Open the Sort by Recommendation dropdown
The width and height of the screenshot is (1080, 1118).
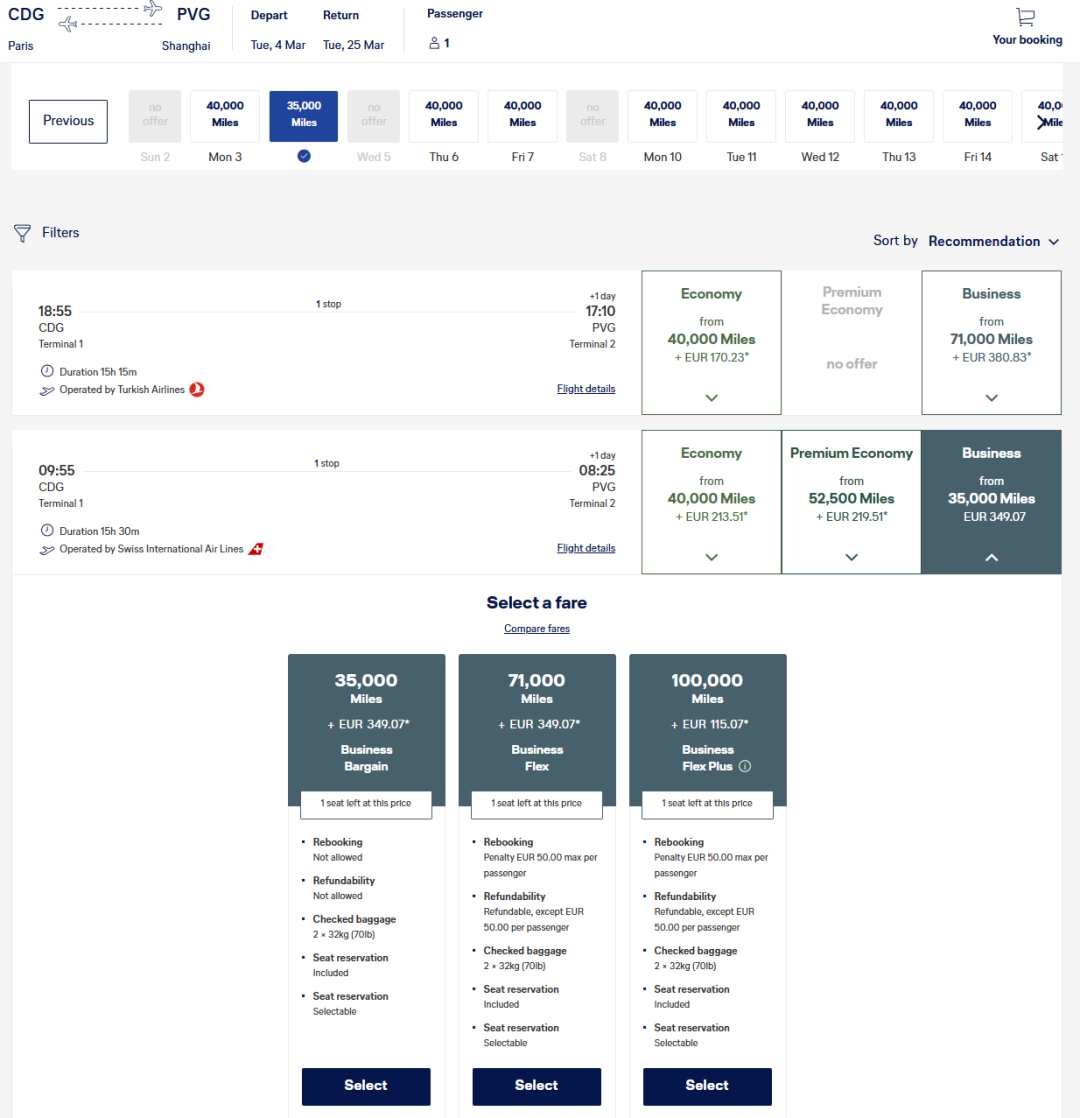click(993, 241)
